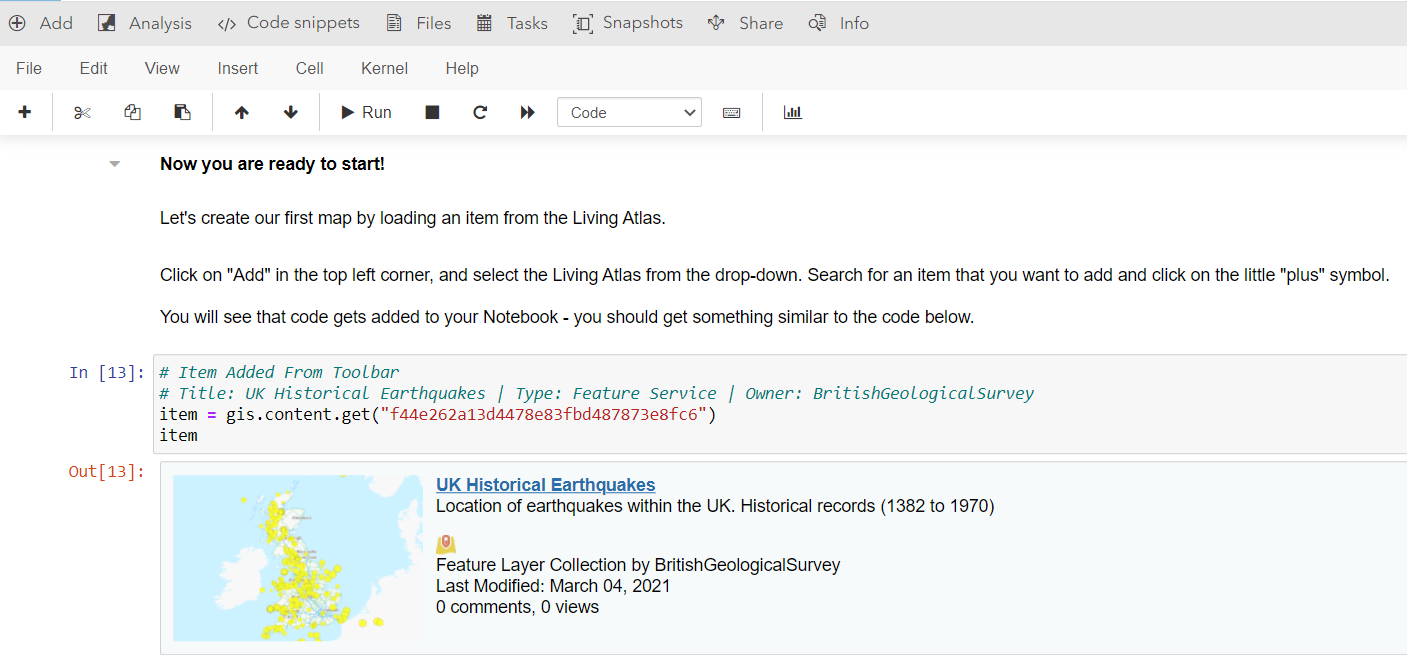Image resolution: width=1407 pixels, height=655 pixels.
Task: Open the Edit menu
Action: click(94, 69)
